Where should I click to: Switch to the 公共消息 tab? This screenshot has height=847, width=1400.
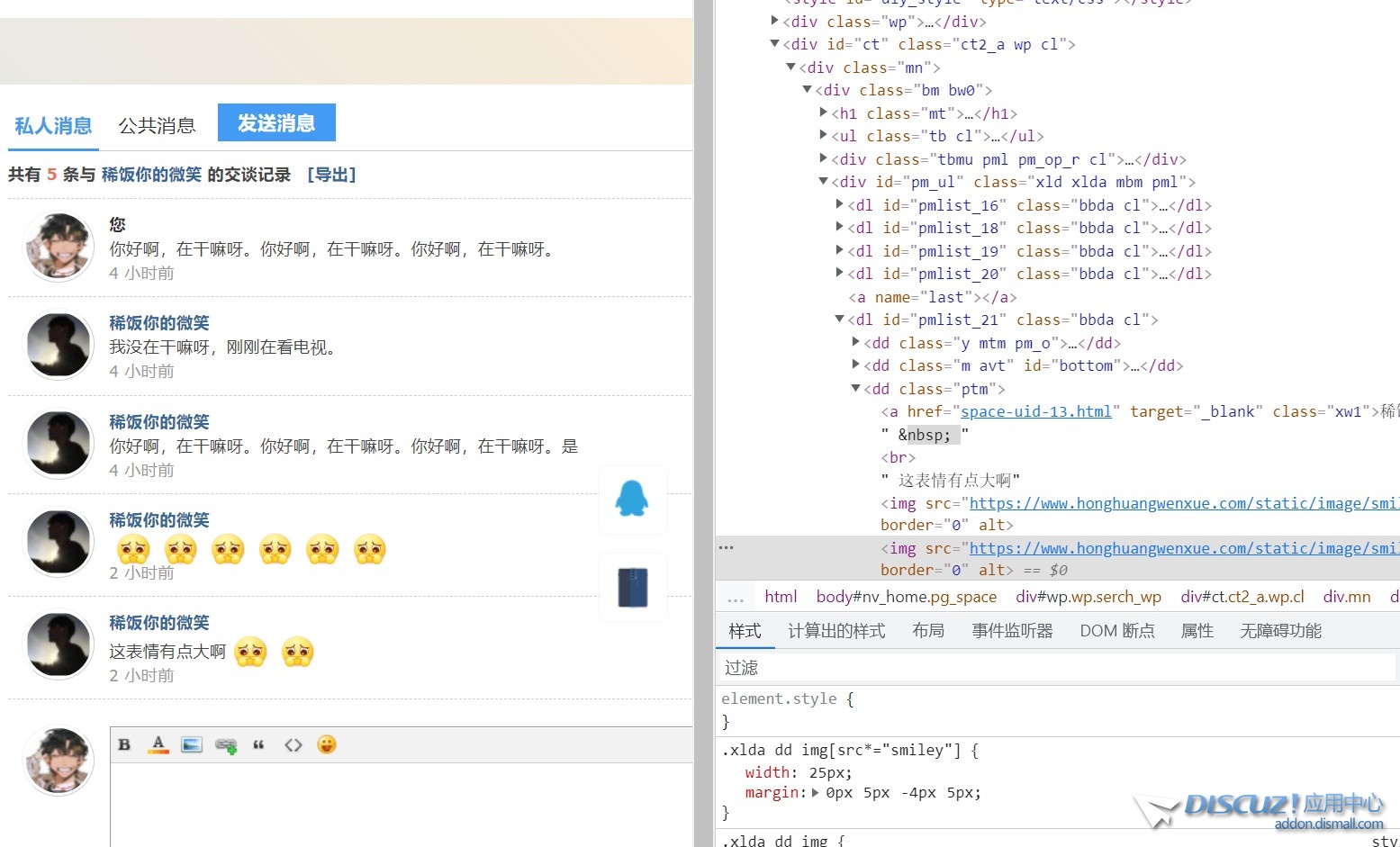click(x=156, y=125)
